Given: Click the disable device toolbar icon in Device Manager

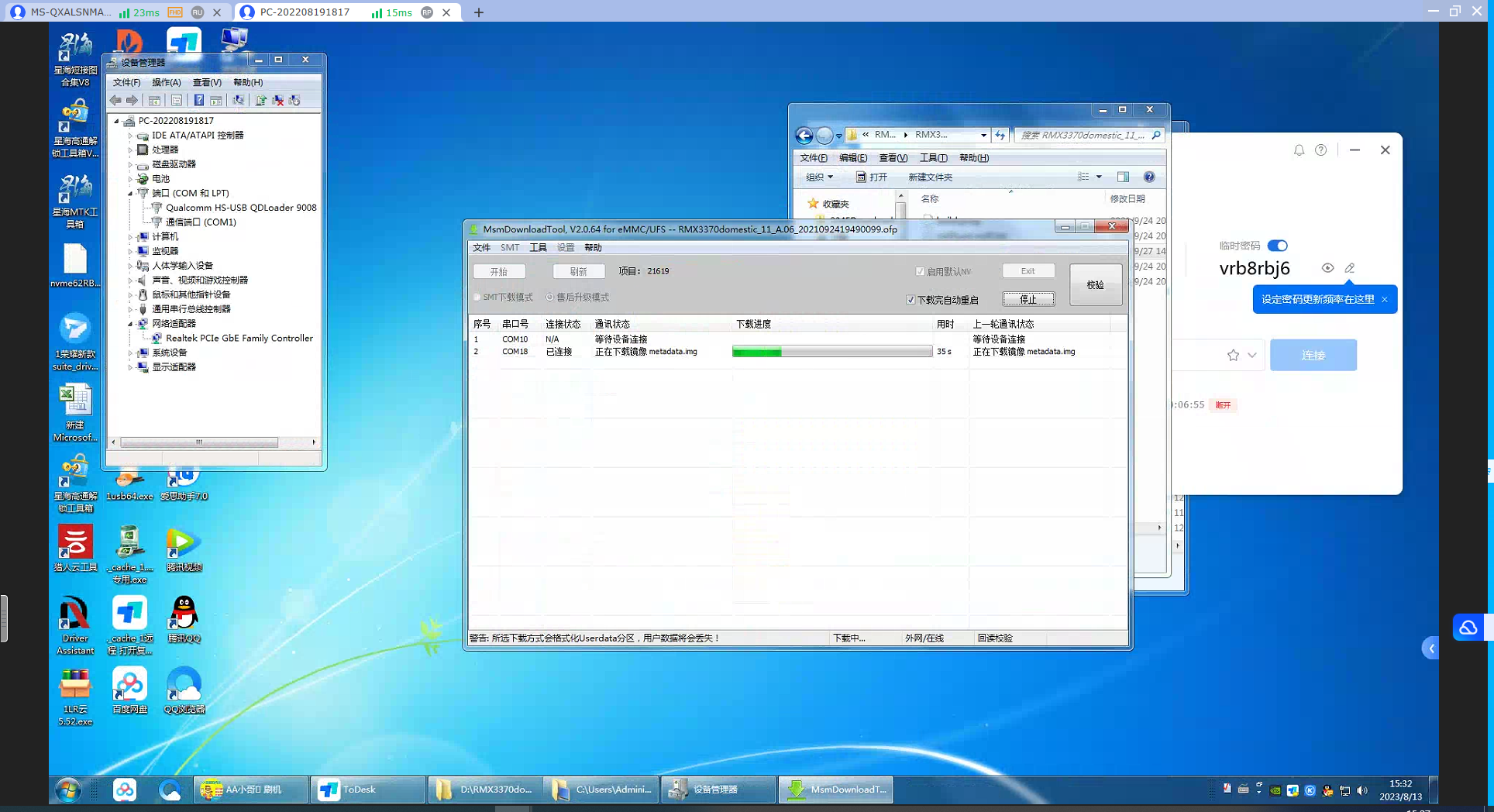Looking at the screenshot, I should [x=294, y=100].
